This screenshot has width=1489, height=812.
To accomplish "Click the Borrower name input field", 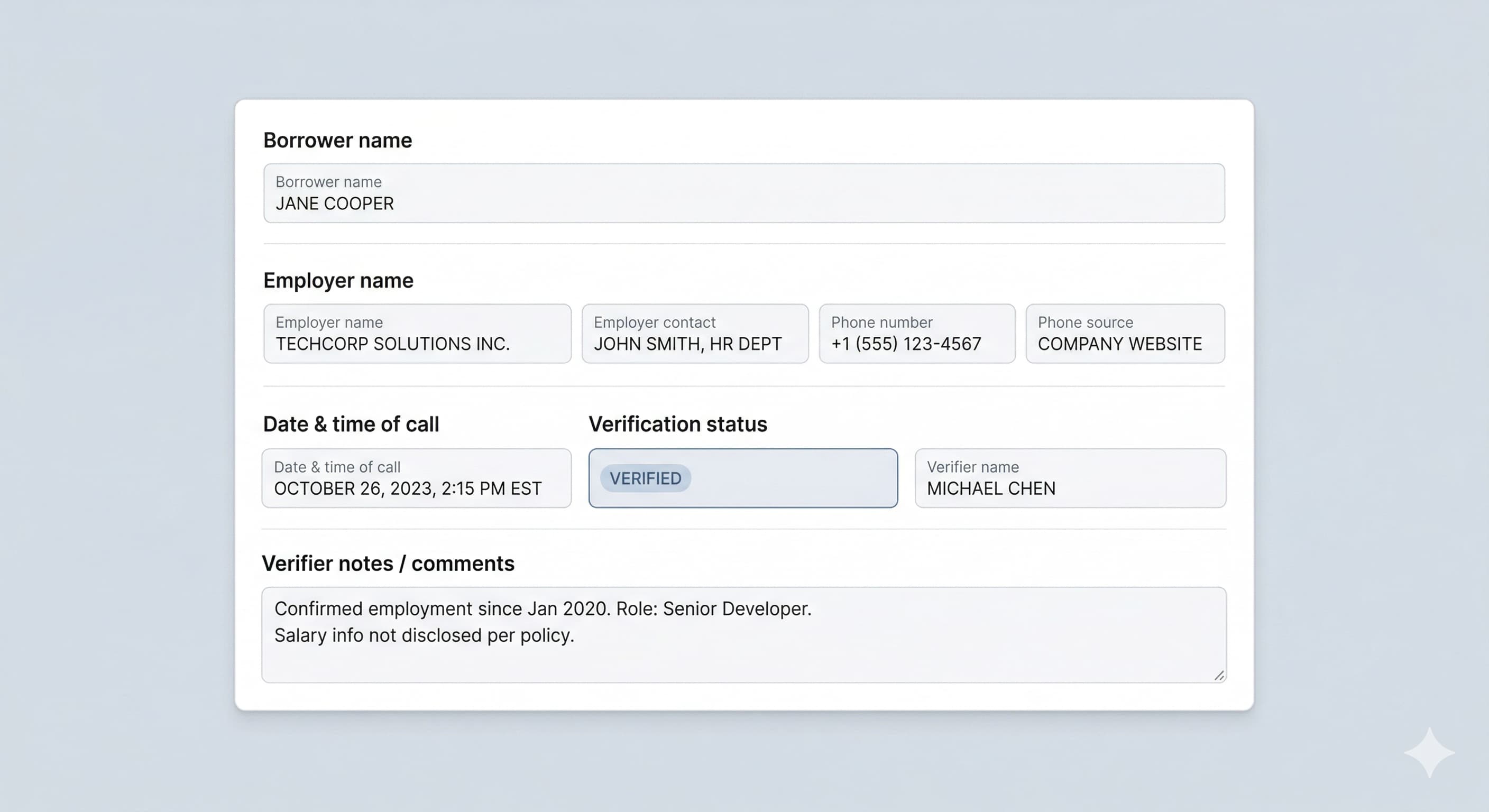I will click(x=743, y=193).
